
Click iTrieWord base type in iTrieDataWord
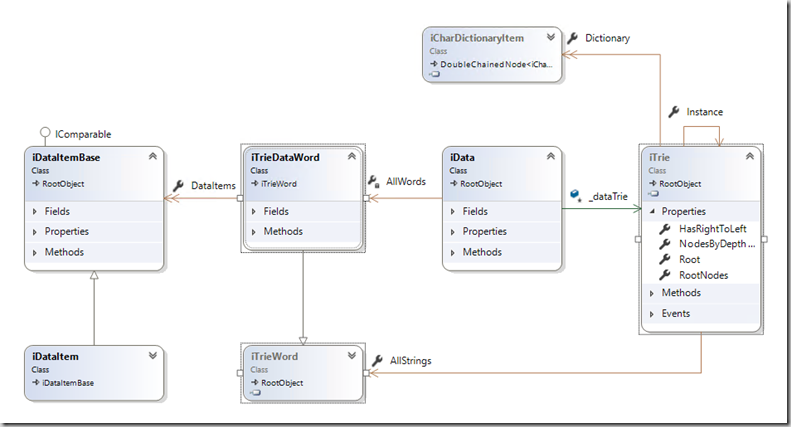(278, 184)
